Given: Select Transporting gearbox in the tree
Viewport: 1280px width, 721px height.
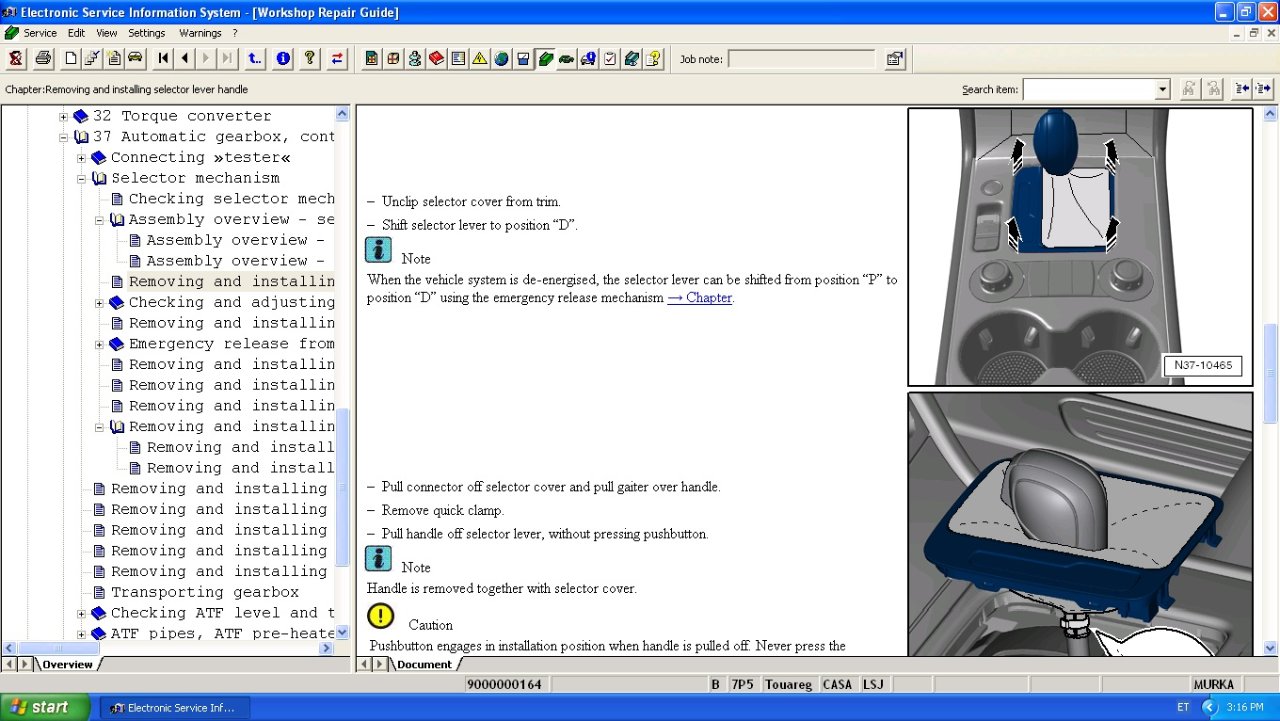Looking at the screenshot, I should point(204,592).
